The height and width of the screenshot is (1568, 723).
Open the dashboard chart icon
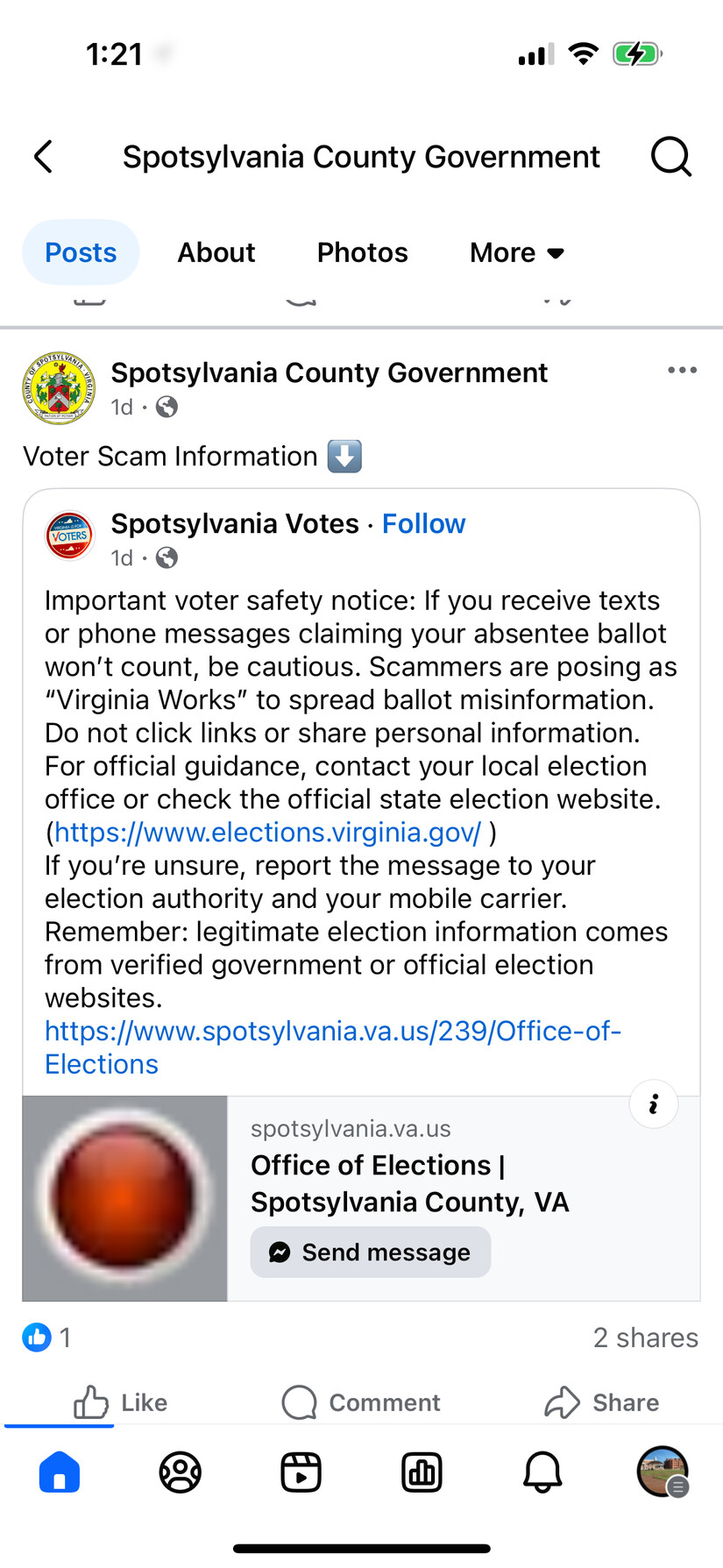click(x=422, y=1472)
